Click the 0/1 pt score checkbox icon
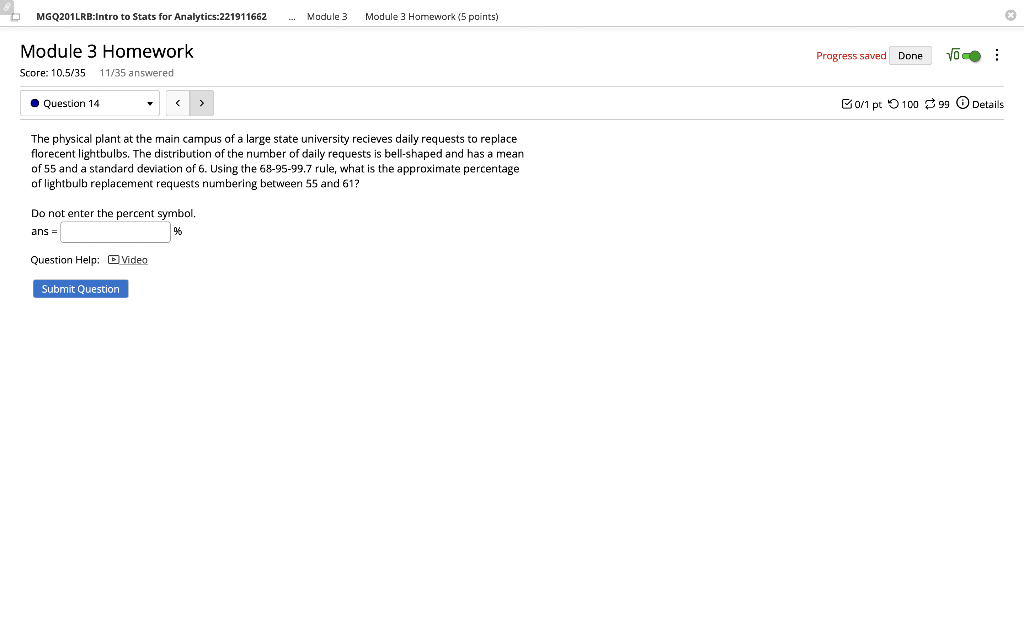1024x640 pixels. [x=847, y=104]
